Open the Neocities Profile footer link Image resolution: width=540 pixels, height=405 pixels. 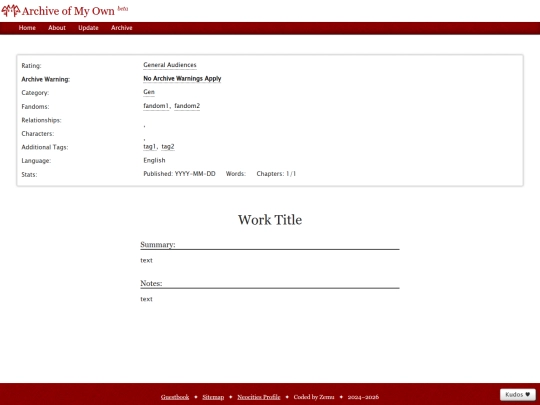[259, 397]
